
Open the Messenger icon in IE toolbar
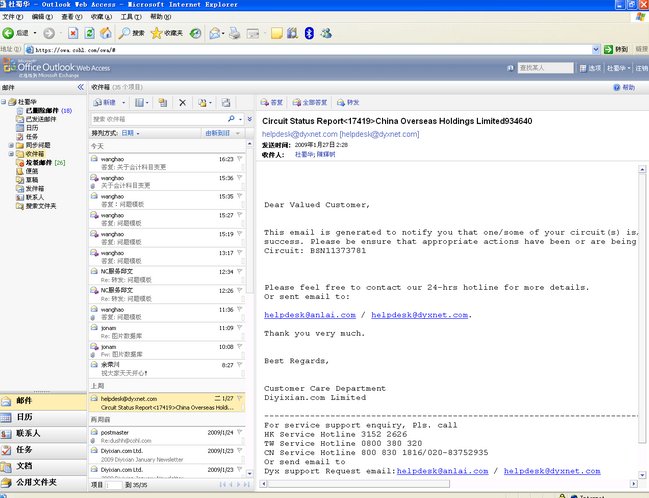326,33
